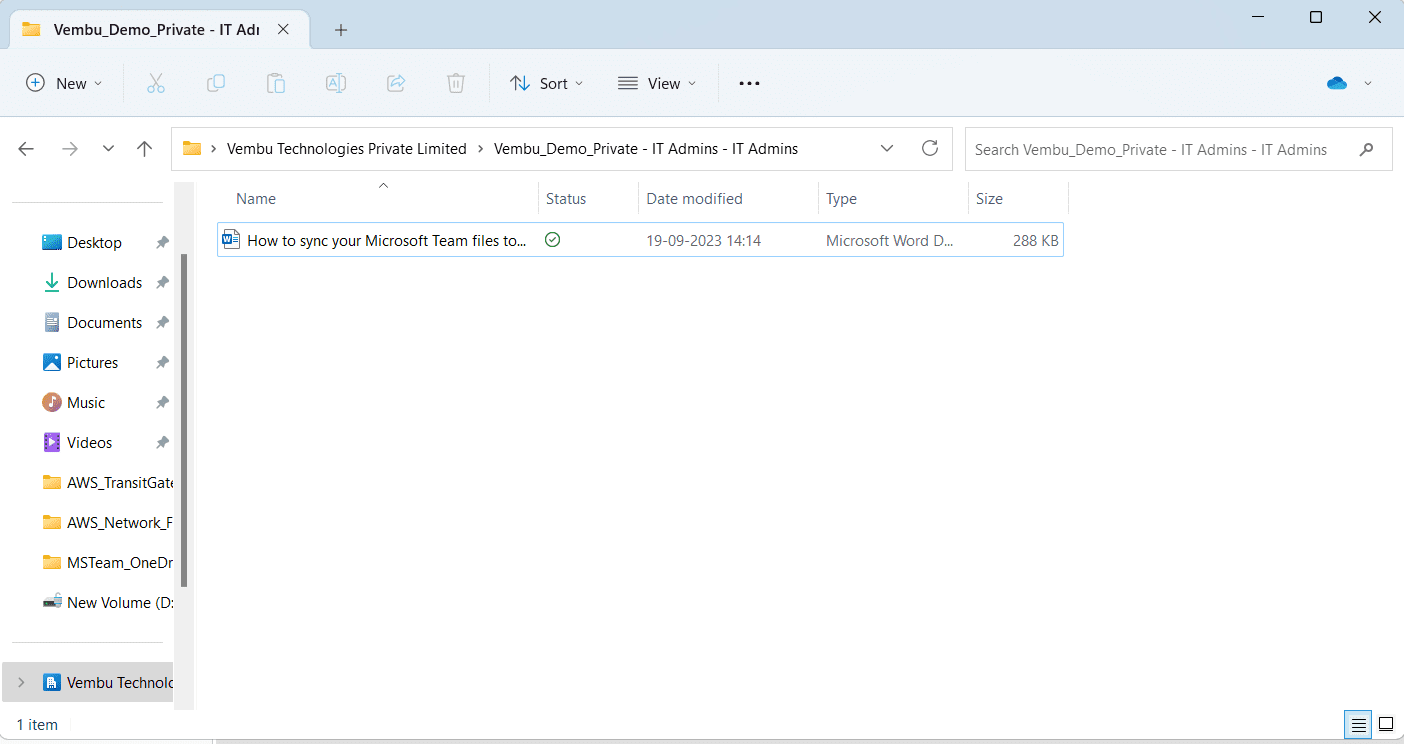Viewport: 1404px width, 744px height.
Task: Open Desktop in navigation pane
Action: [x=94, y=243]
